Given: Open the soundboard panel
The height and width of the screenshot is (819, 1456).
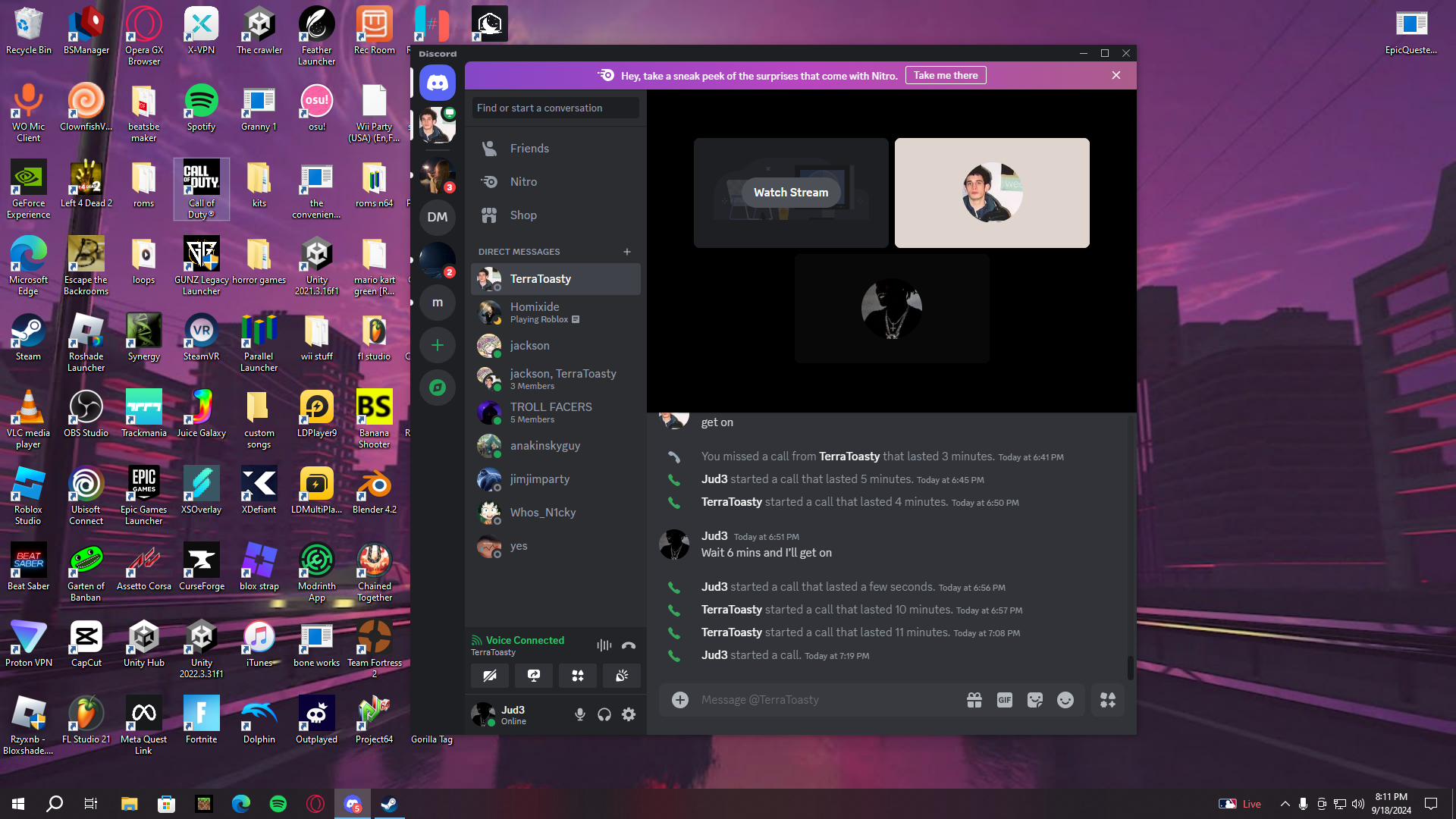Looking at the screenshot, I should (622, 676).
